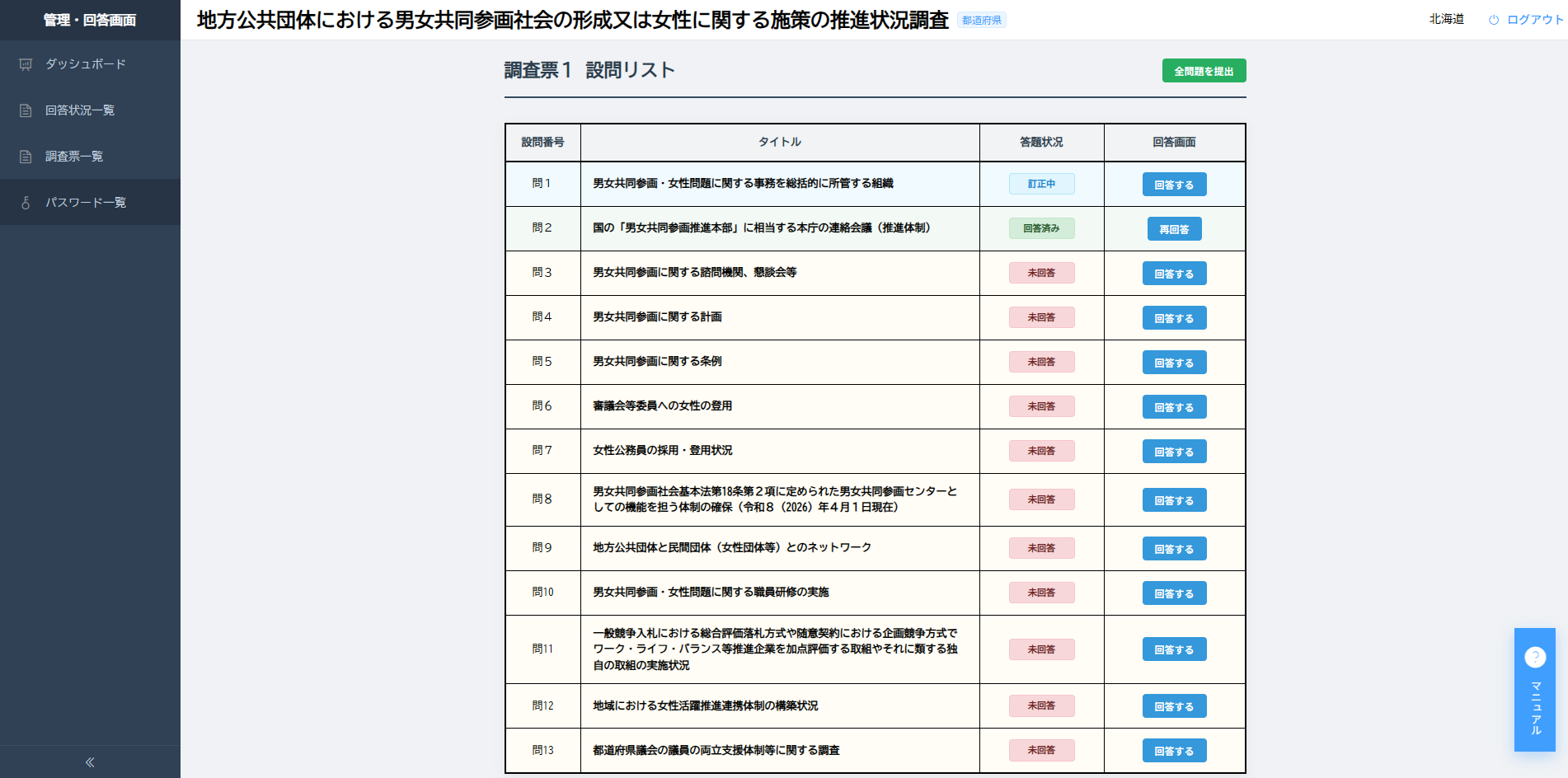The height and width of the screenshot is (778, 1568).
Task: Click 回答する for 問10
Action: pyautogui.click(x=1174, y=593)
